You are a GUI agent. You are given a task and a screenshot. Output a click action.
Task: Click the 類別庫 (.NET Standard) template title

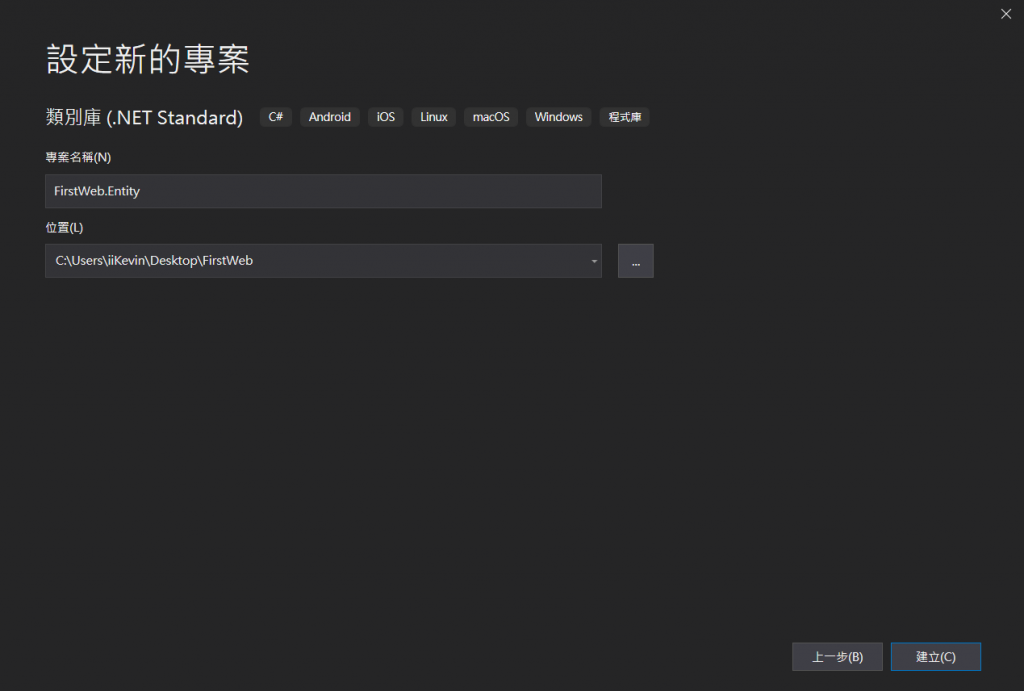point(144,118)
